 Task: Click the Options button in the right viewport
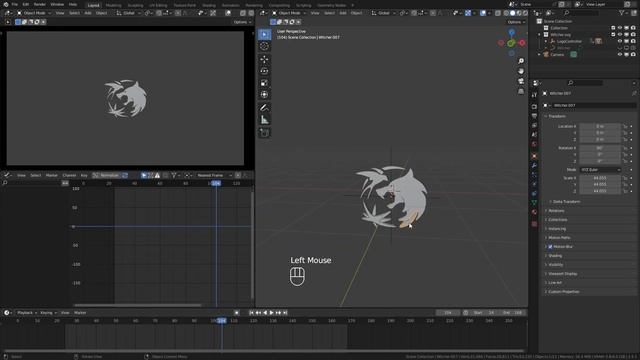(516, 22)
